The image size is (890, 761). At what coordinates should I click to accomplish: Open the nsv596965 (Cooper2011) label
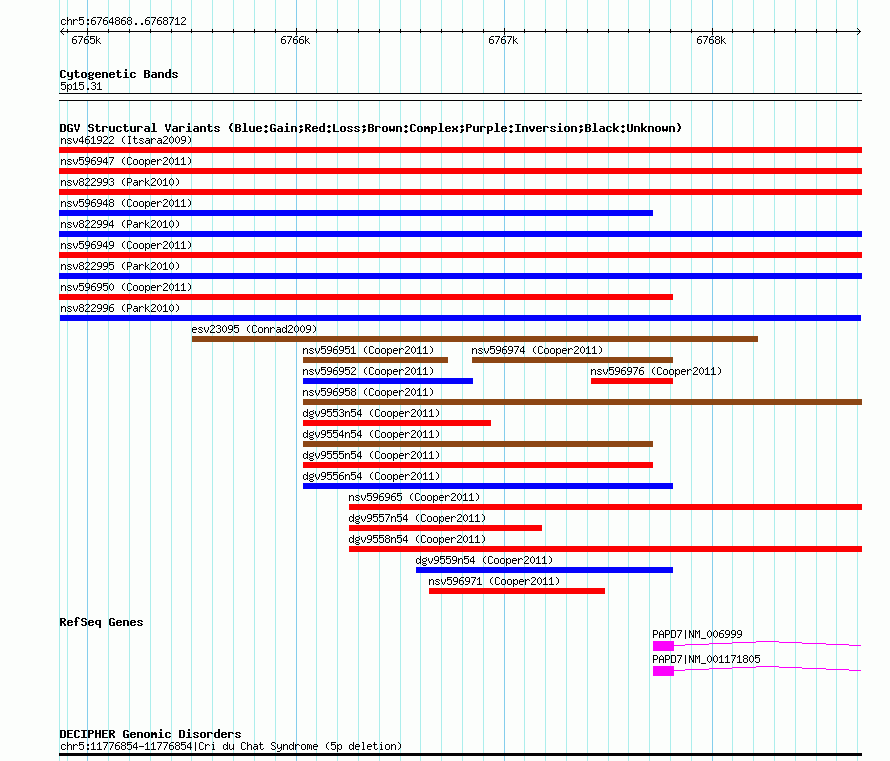414,497
